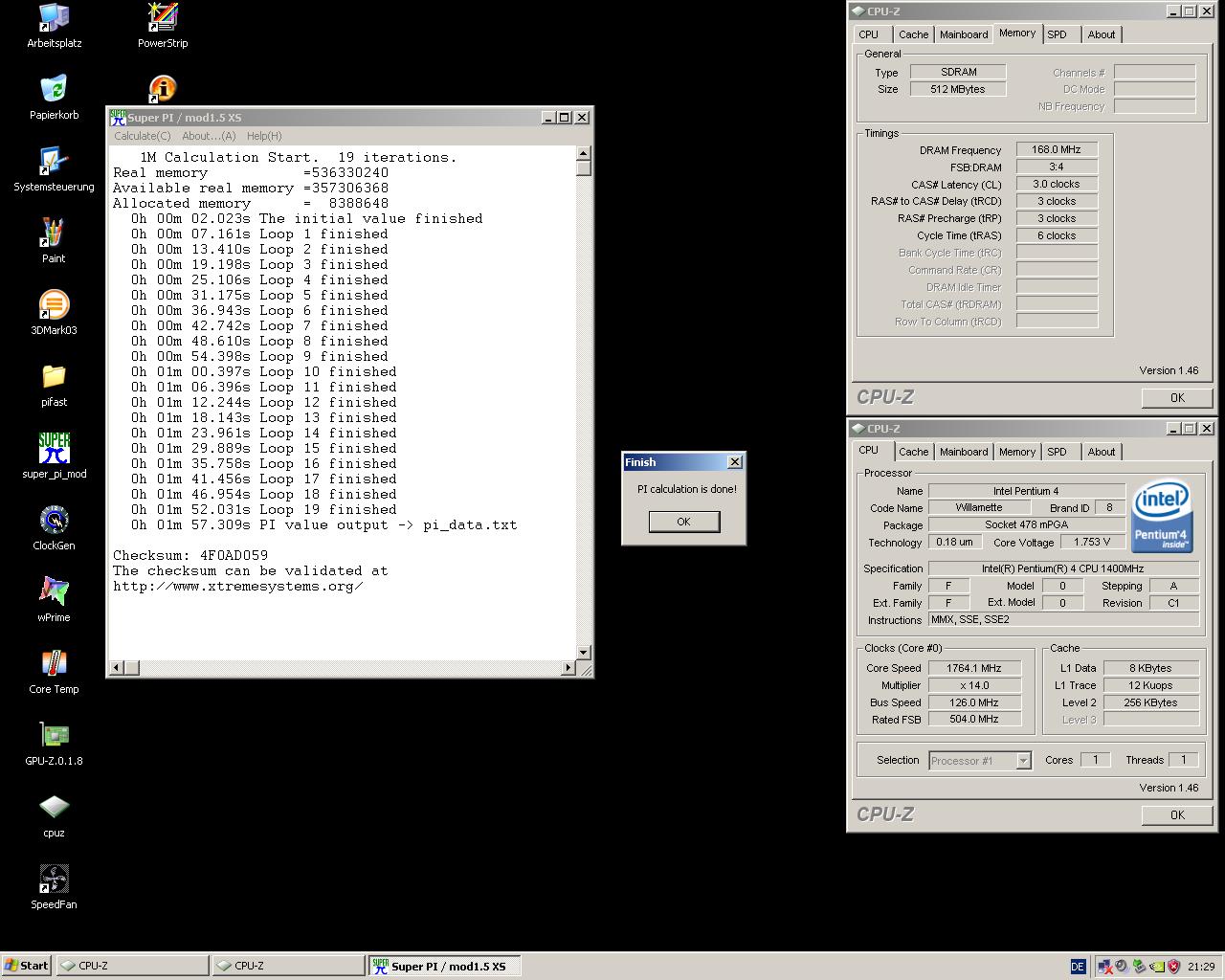Activate first CPU-Z taskbar button
The width and height of the screenshot is (1225, 980).
click(x=132, y=966)
